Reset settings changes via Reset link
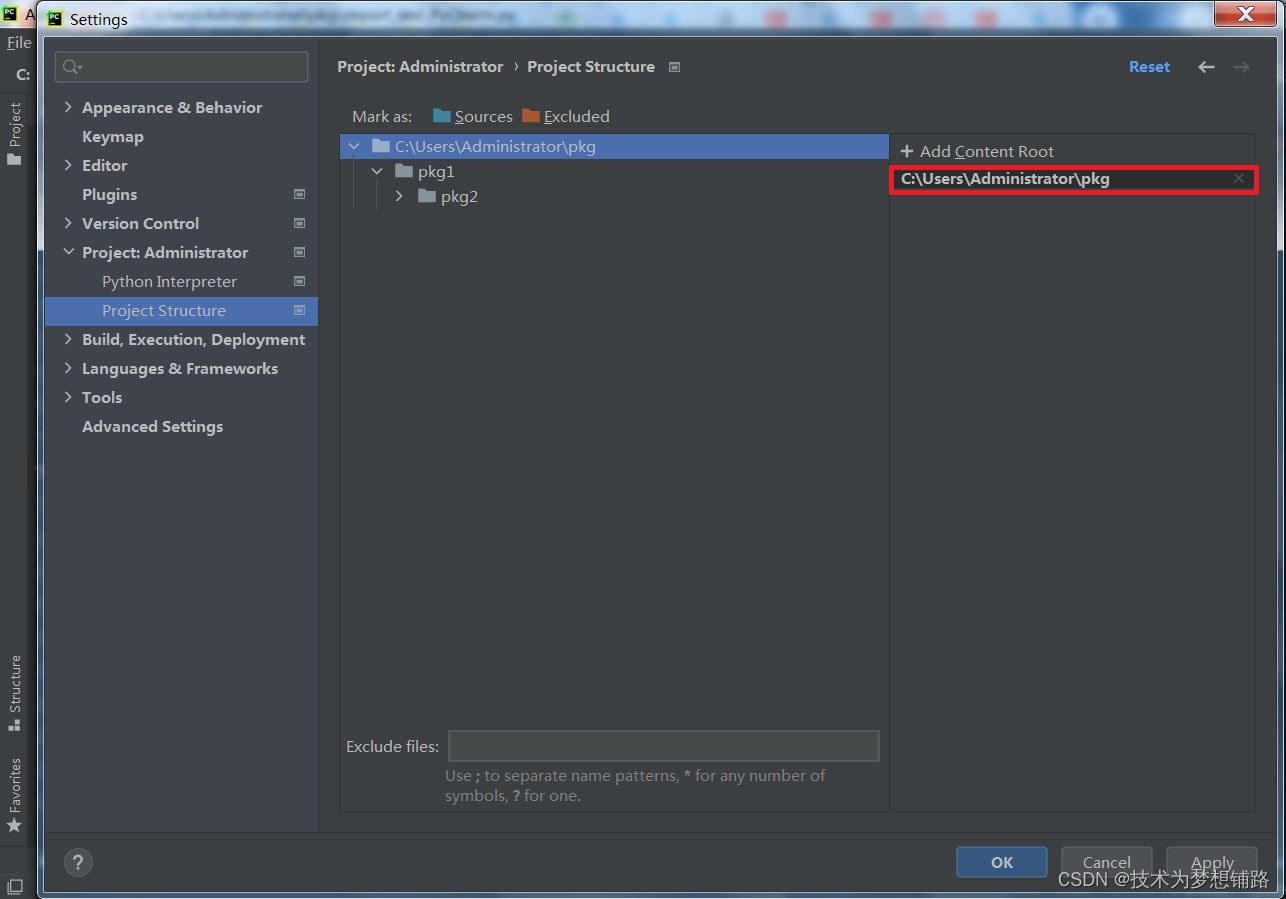1286x899 pixels. click(1149, 66)
